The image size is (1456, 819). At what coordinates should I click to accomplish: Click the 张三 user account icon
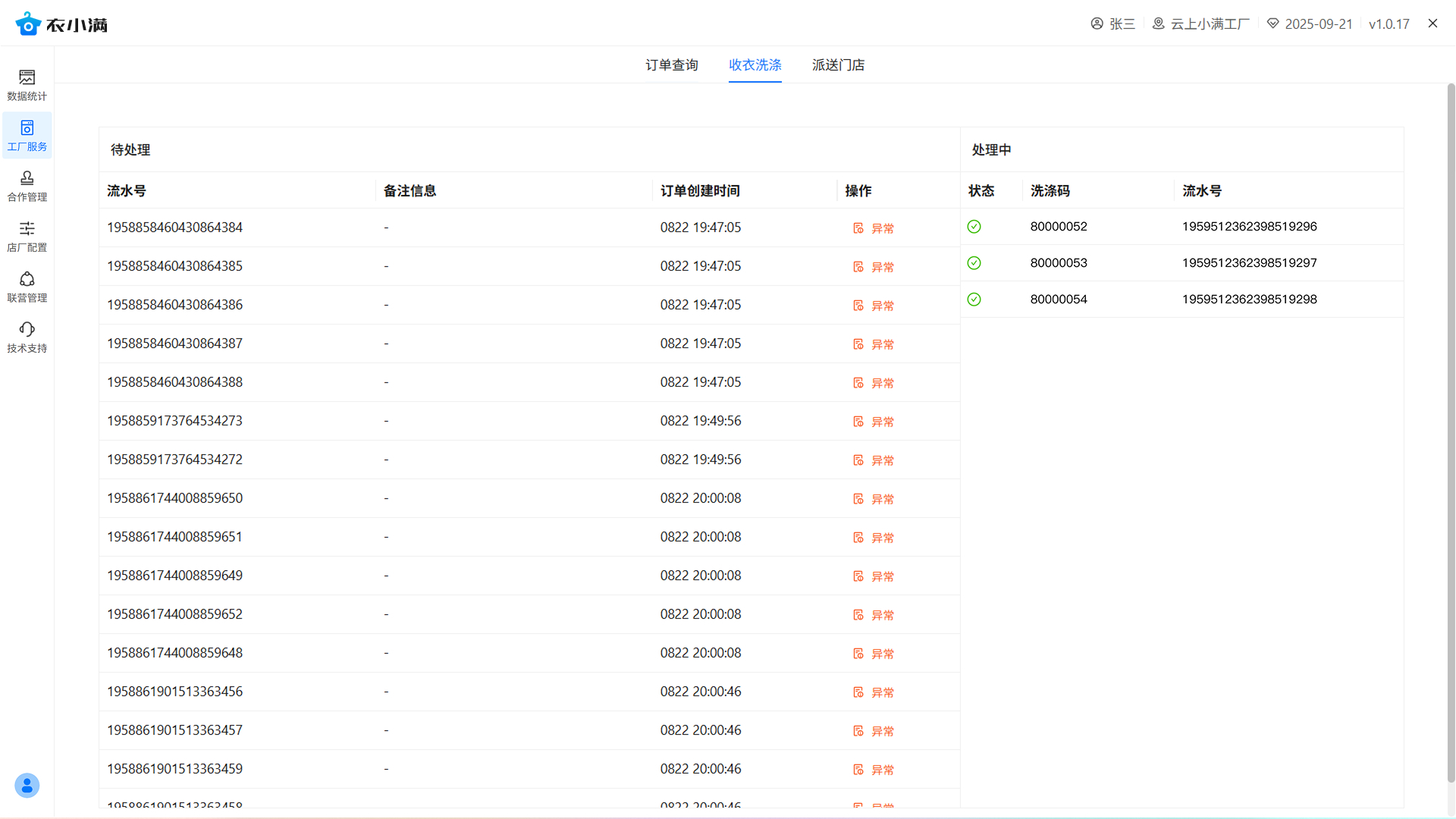(x=1097, y=24)
